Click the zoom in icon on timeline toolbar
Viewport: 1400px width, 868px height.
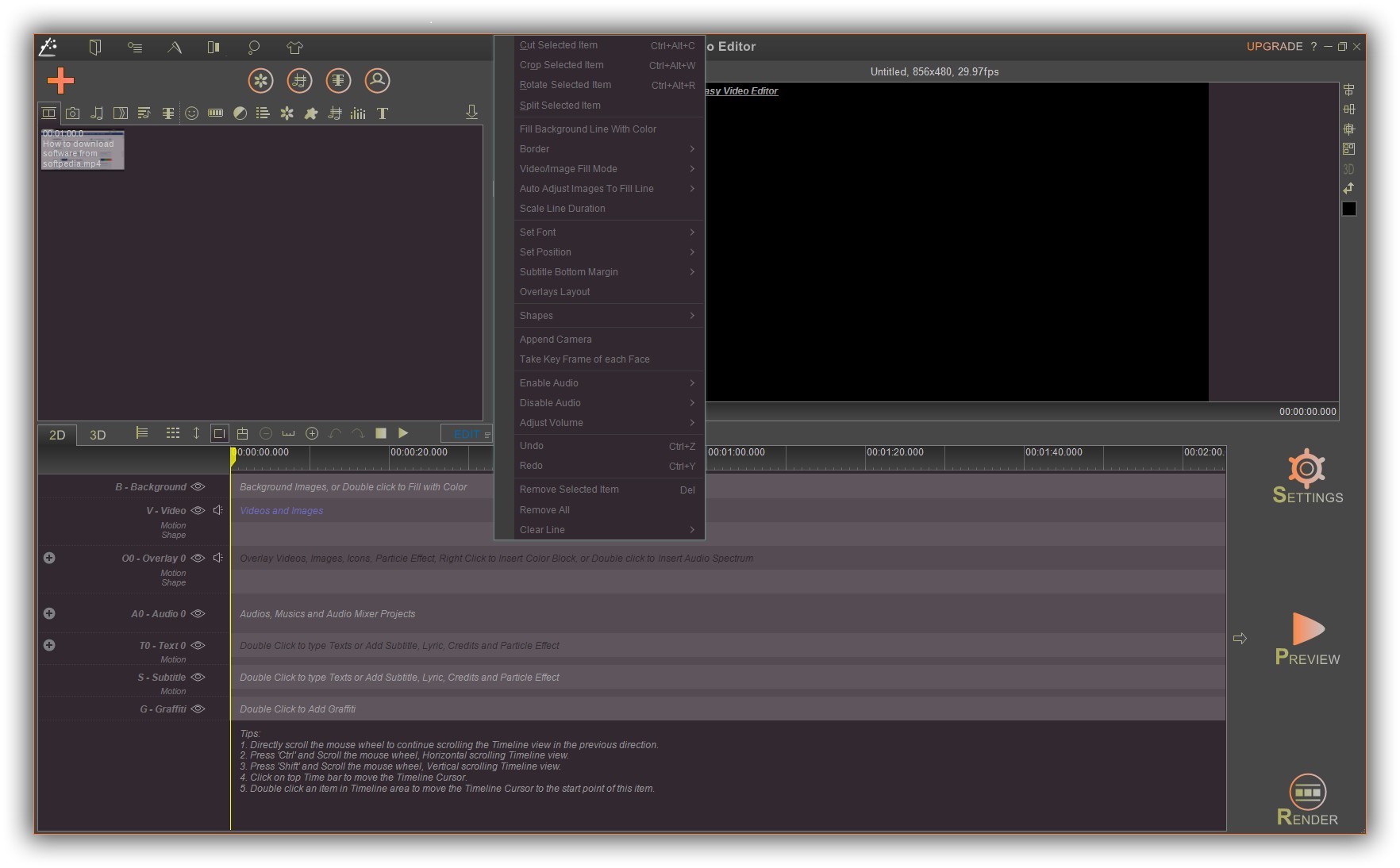coord(312,434)
